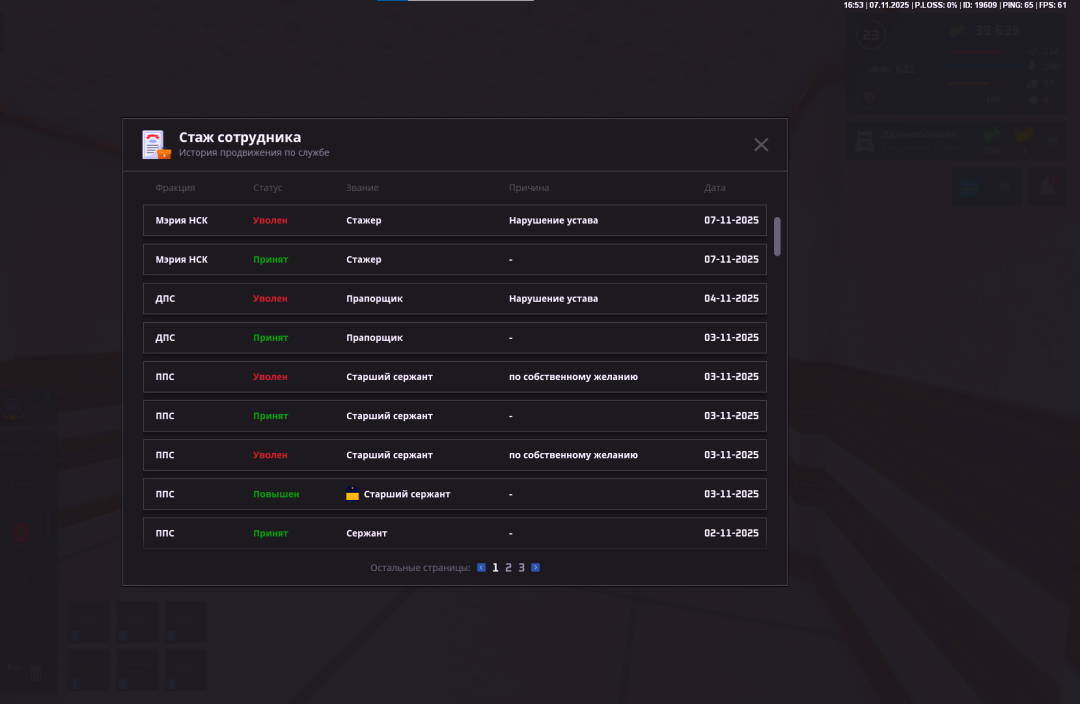The image size is (1080, 704).
Task: Select the Мэрия НСК Уволен row
Action: coord(454,220)
